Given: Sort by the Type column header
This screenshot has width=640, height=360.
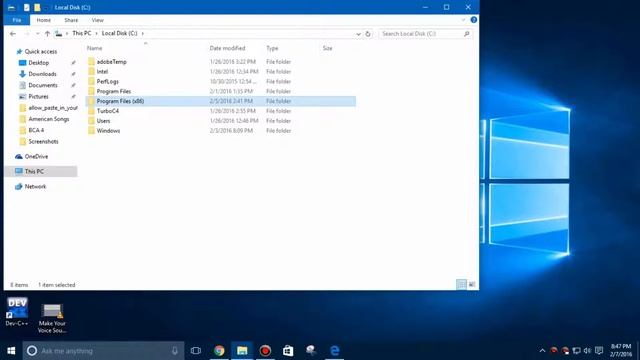Looking at the screenshot, I should (x=272, y=48).
